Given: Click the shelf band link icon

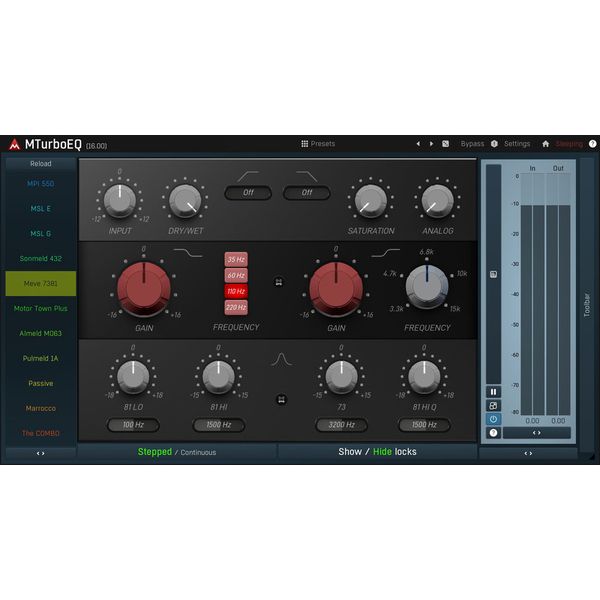Looking at the screenshot, I should tap(279, 282).
